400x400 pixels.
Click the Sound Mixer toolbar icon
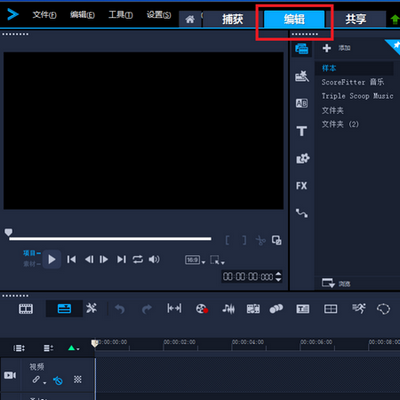(x=228, y=309)
